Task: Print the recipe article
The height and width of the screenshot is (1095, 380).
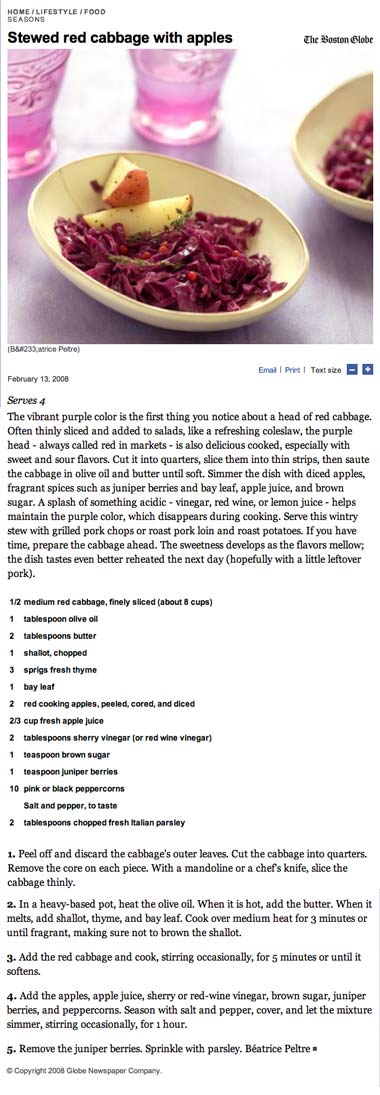Action: coord(292,370)
